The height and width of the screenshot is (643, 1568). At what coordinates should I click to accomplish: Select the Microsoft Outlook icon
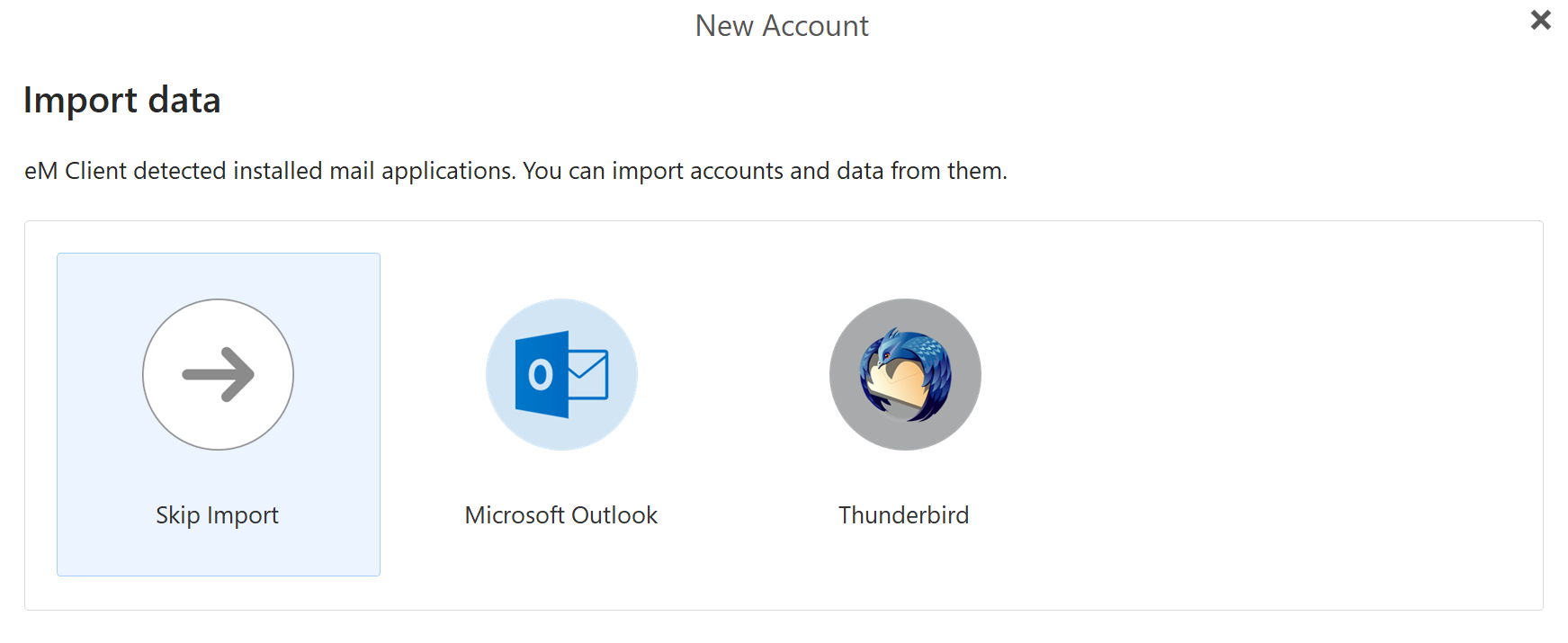[561, 374]
